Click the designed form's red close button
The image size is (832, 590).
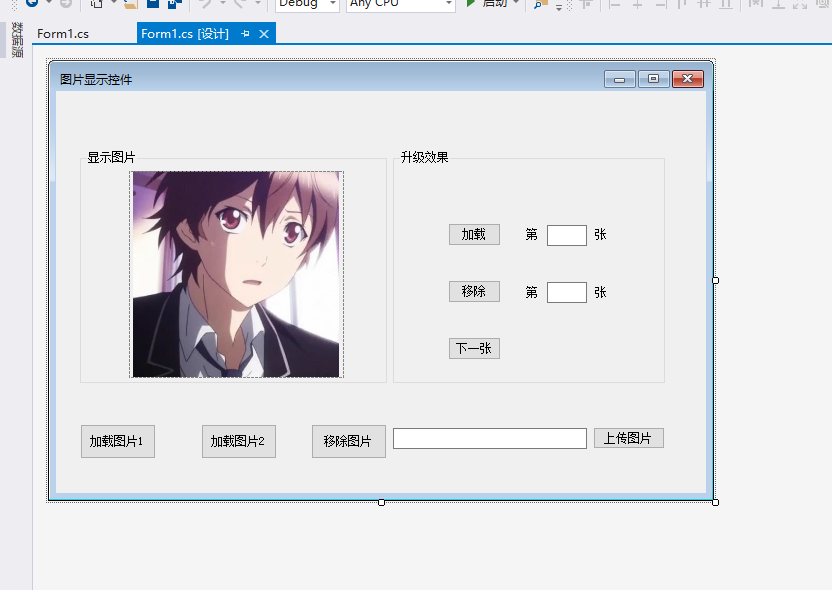click(688, 79)
